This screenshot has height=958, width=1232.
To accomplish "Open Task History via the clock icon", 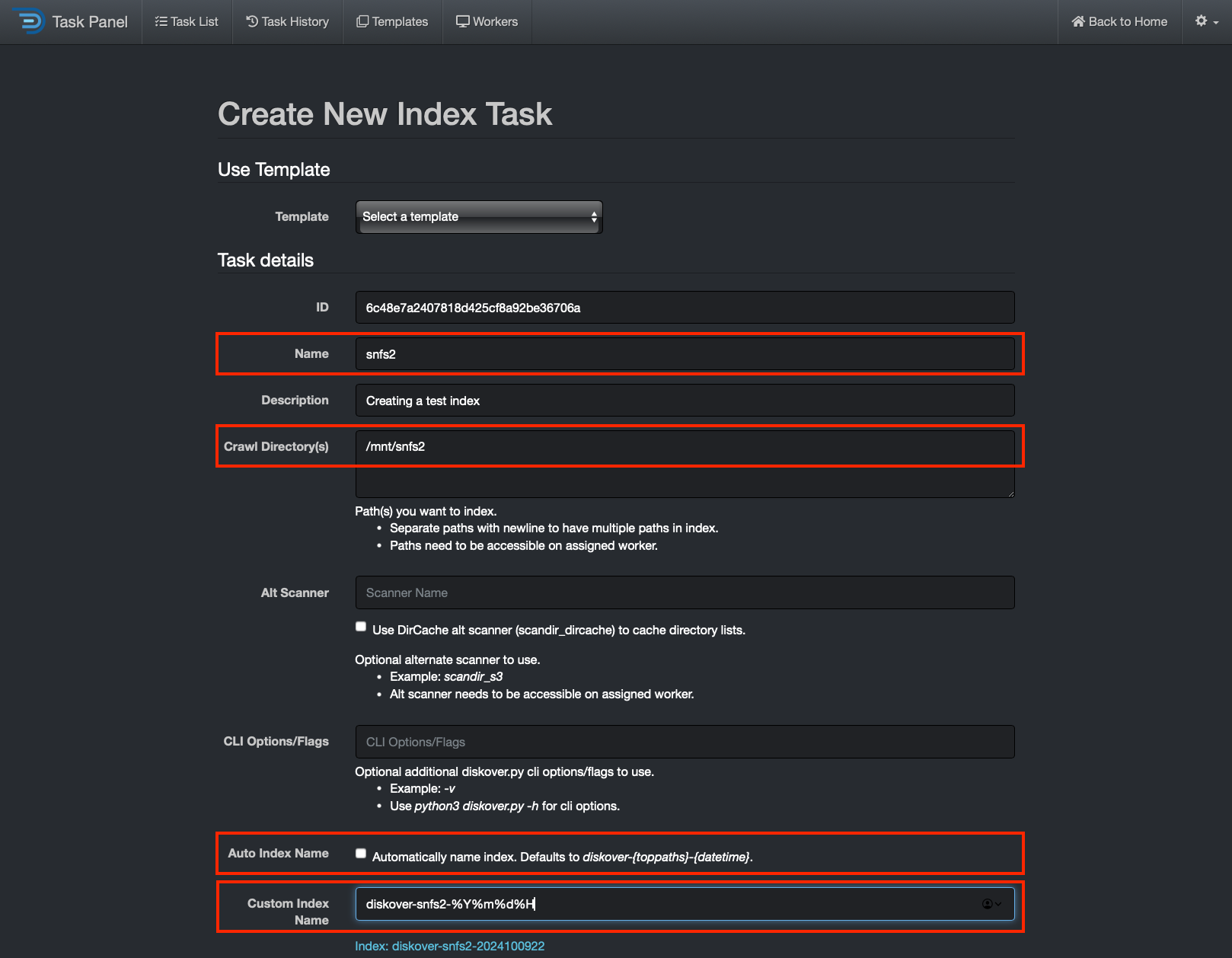I will [252, 21].
